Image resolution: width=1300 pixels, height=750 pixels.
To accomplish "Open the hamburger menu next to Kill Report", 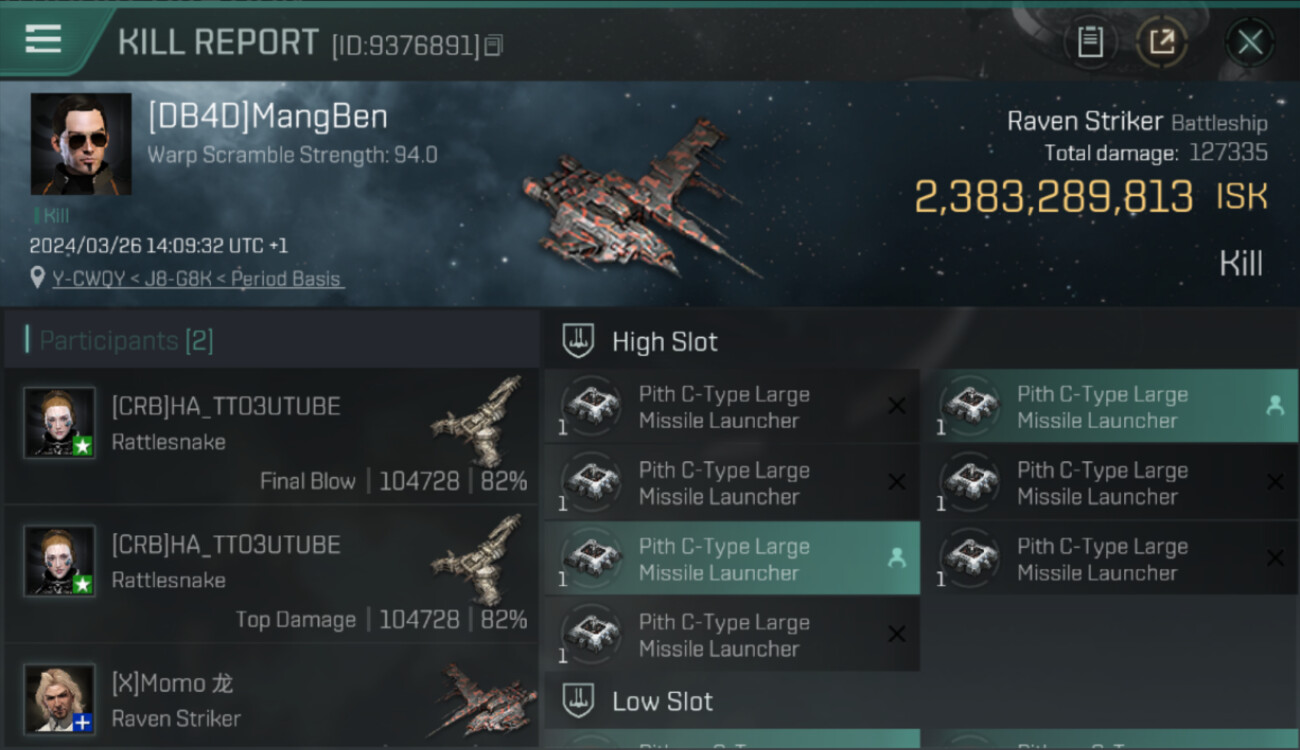I will point(43,40).
